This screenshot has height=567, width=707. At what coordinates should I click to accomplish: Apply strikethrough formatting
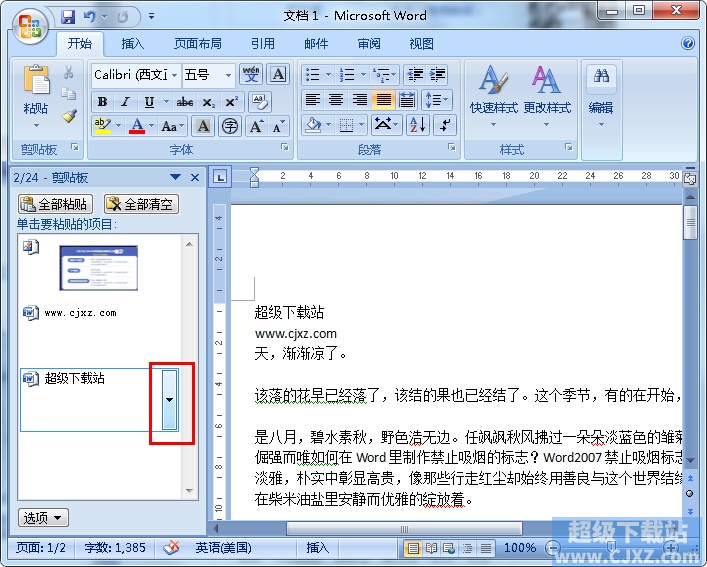click(184, 102)
